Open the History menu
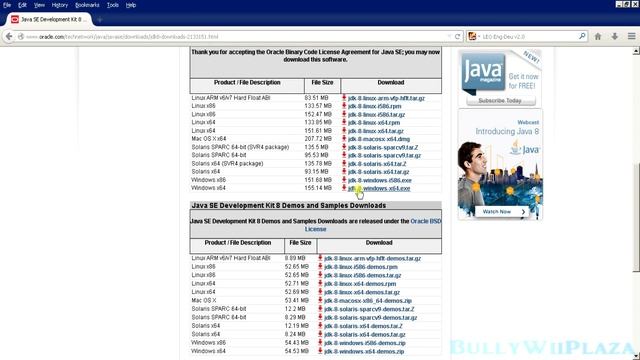The width and height of the screenshot is (640, 360). [x=60, y=5]
